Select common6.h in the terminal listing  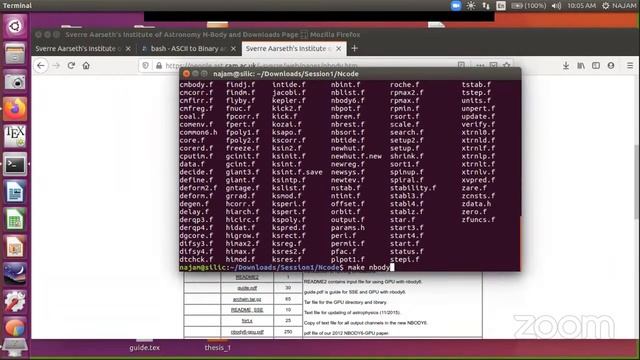click(x=198, y=132)
